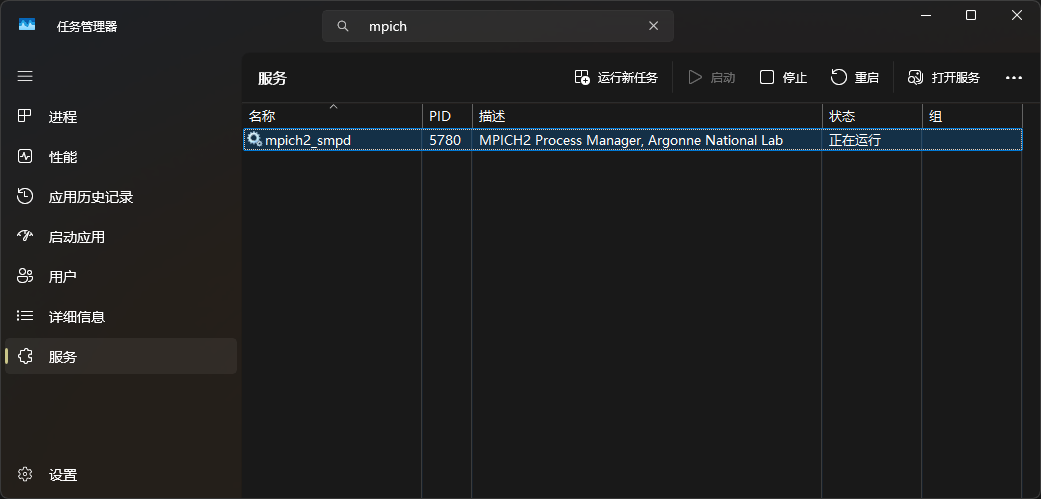
Task: Click the search field containing mpich
Action: pyautogui.click(x=498, y=26)
